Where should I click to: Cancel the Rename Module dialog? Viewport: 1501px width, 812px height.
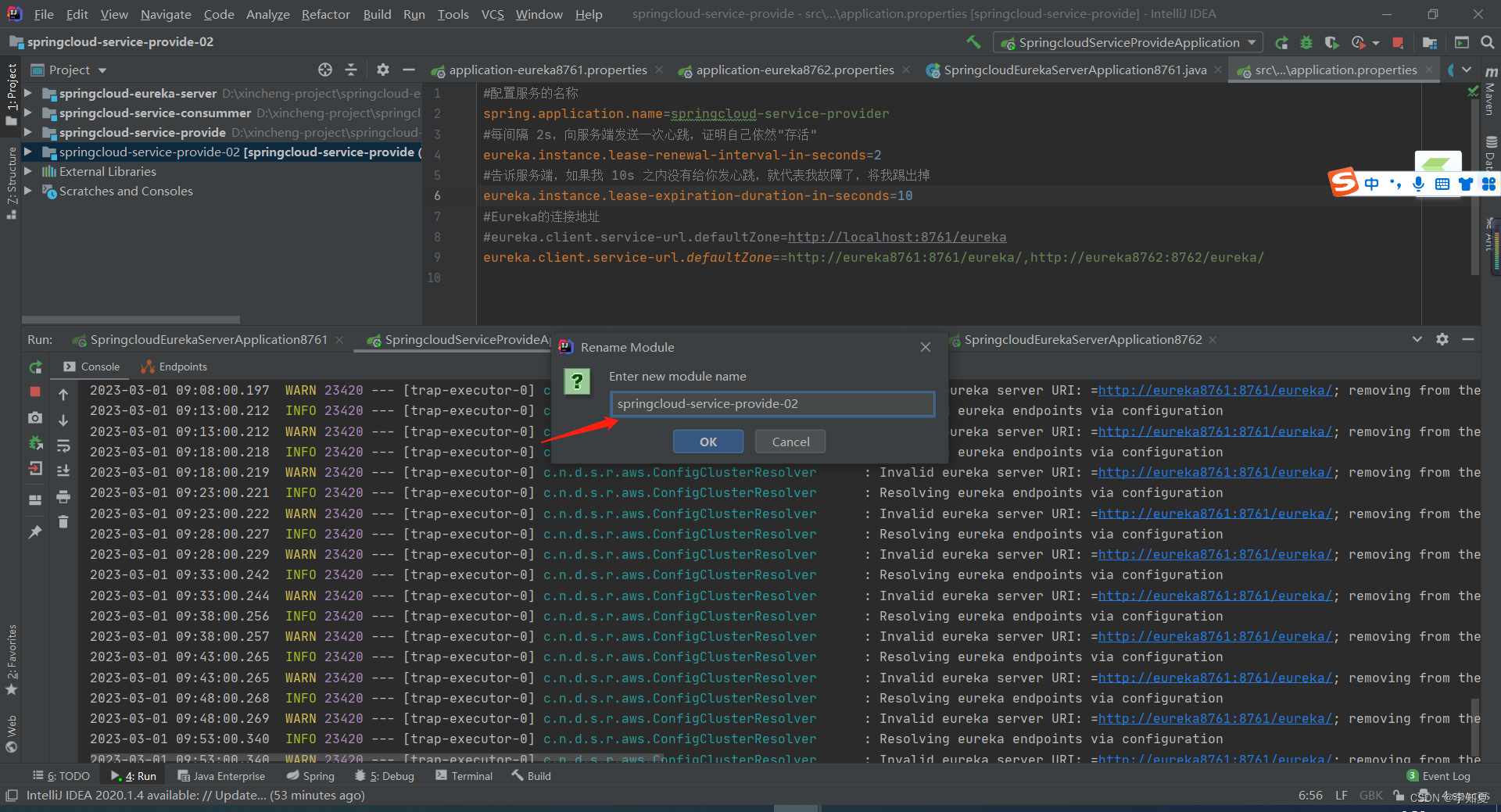click(x=790, y=442)
